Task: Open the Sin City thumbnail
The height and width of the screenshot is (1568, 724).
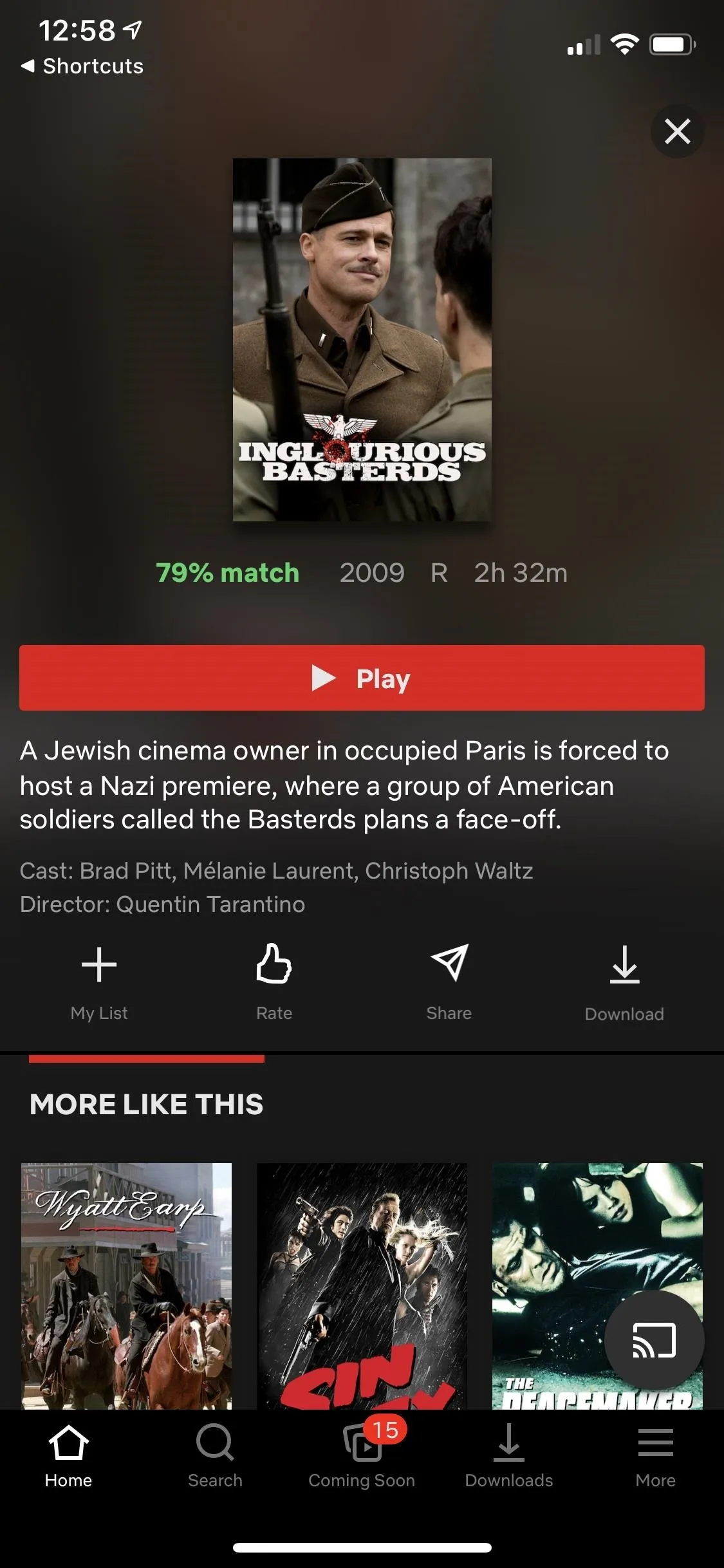Action: [x=362, y=1286]
